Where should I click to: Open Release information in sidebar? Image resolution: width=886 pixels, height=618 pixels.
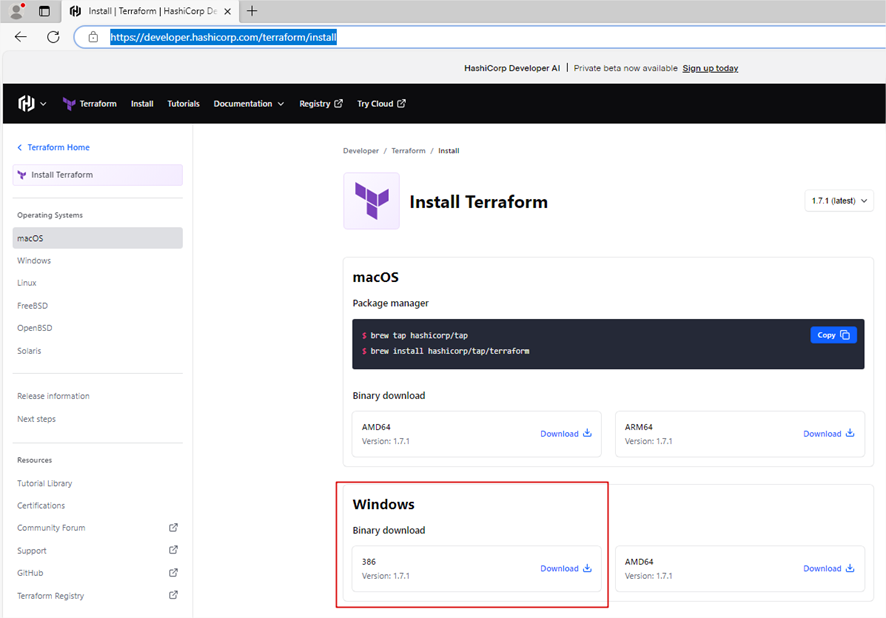coord(53,396)
